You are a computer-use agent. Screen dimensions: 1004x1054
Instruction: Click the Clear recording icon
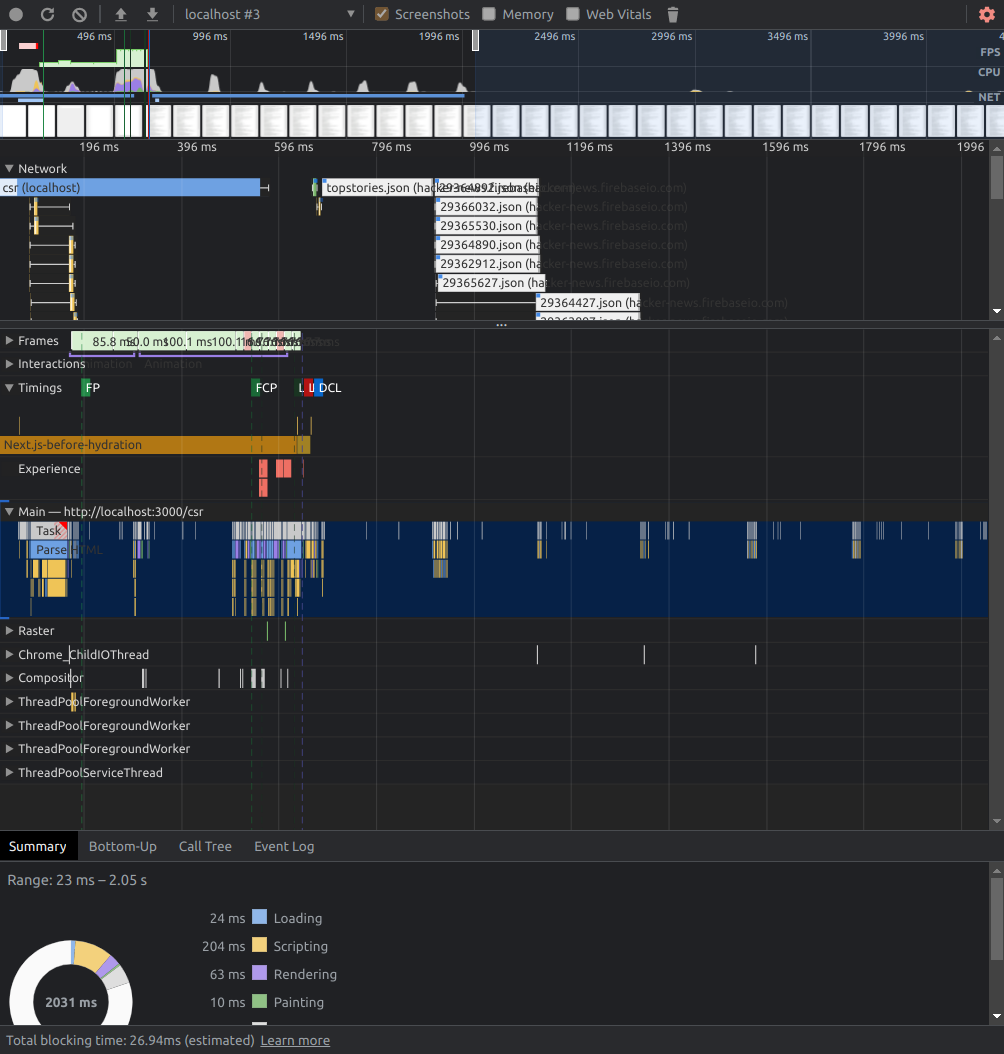point(79,14)
